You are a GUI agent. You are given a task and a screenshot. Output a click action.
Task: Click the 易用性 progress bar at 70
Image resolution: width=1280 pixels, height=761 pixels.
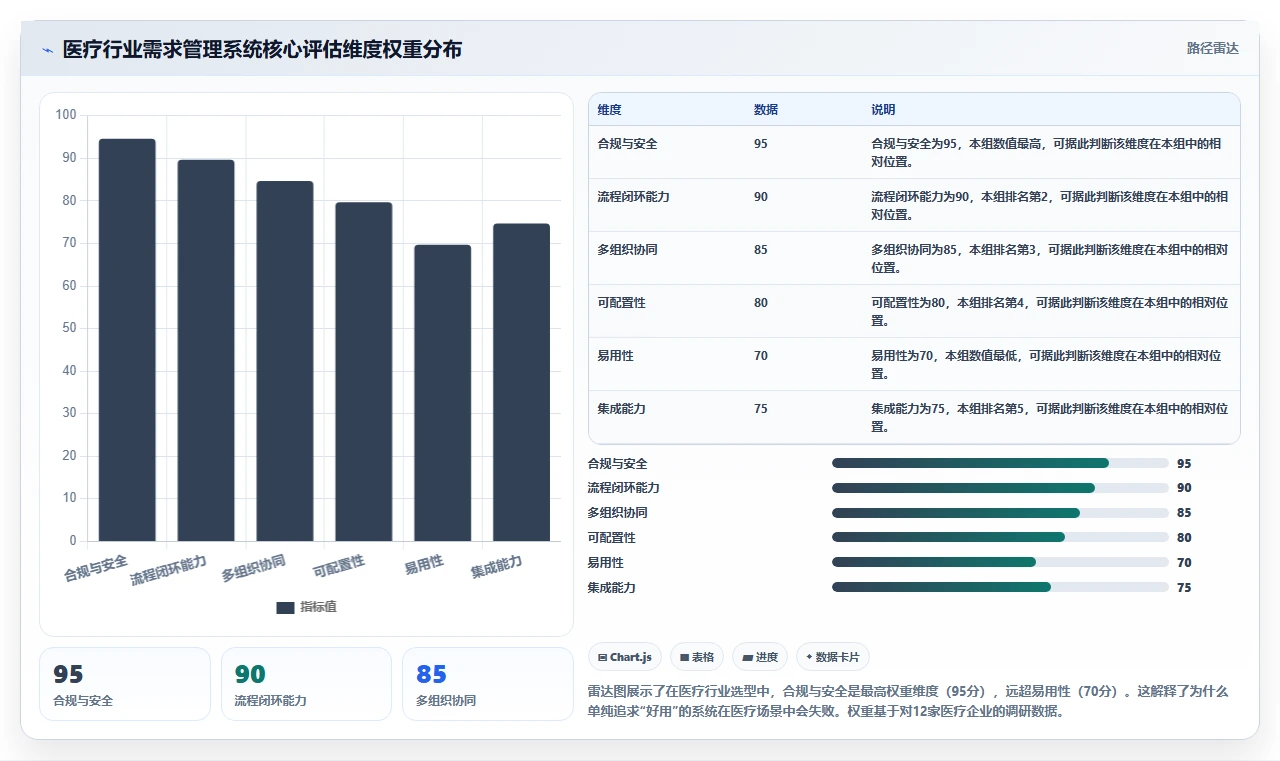[x=1000, y=563]
